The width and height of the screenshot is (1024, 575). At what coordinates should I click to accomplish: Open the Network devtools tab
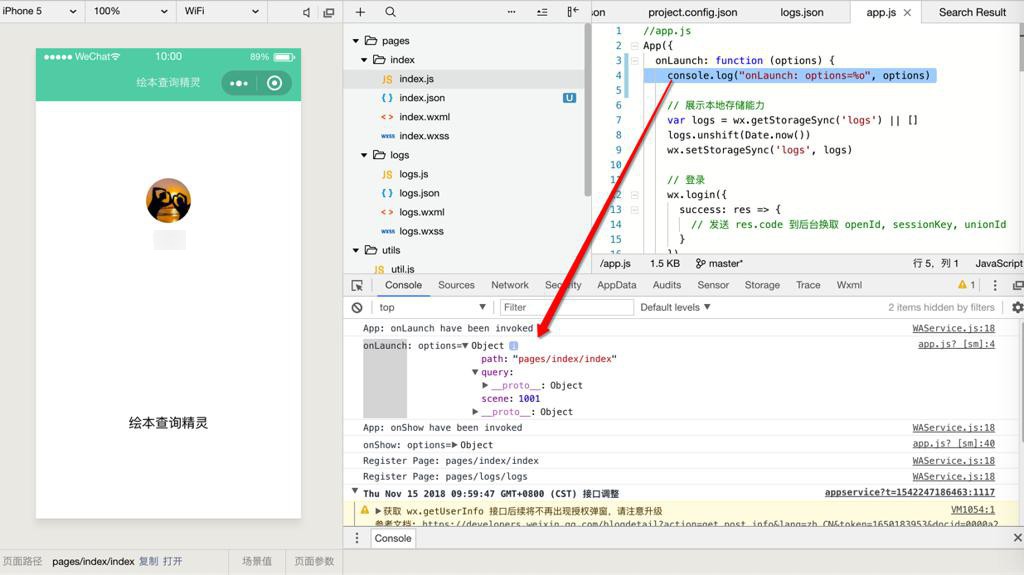tap(509, 285)
